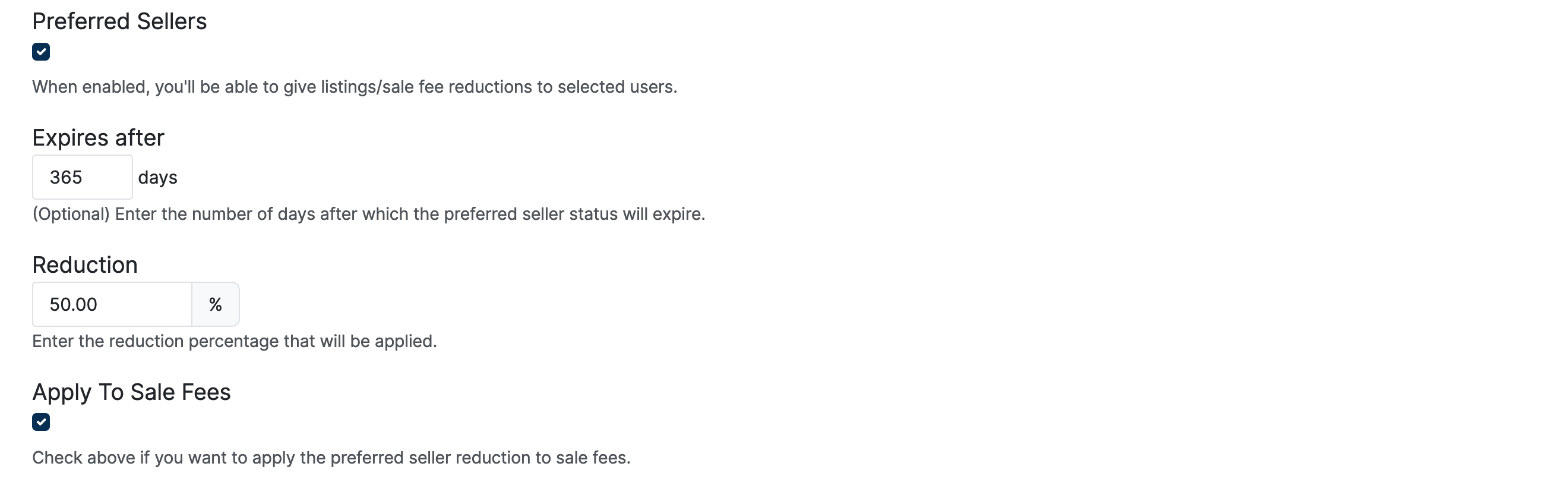Click the "days" unit text
Screen dimensions: 1568x479
click(157, 177)
